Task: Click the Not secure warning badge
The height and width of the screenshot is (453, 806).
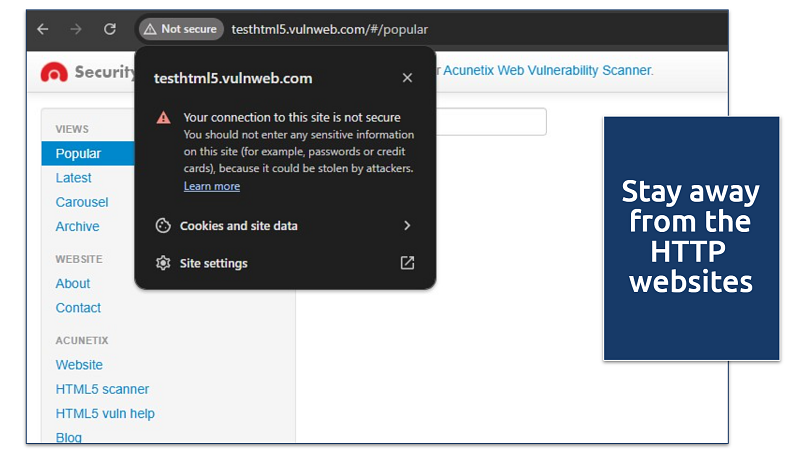Action: point(181,29)
